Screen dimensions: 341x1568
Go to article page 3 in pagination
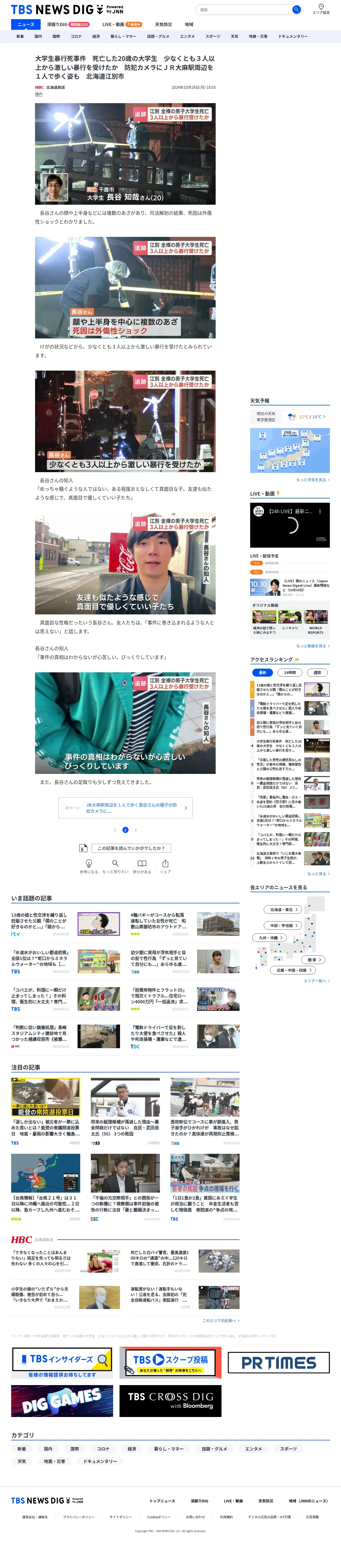tap(135, 830)
